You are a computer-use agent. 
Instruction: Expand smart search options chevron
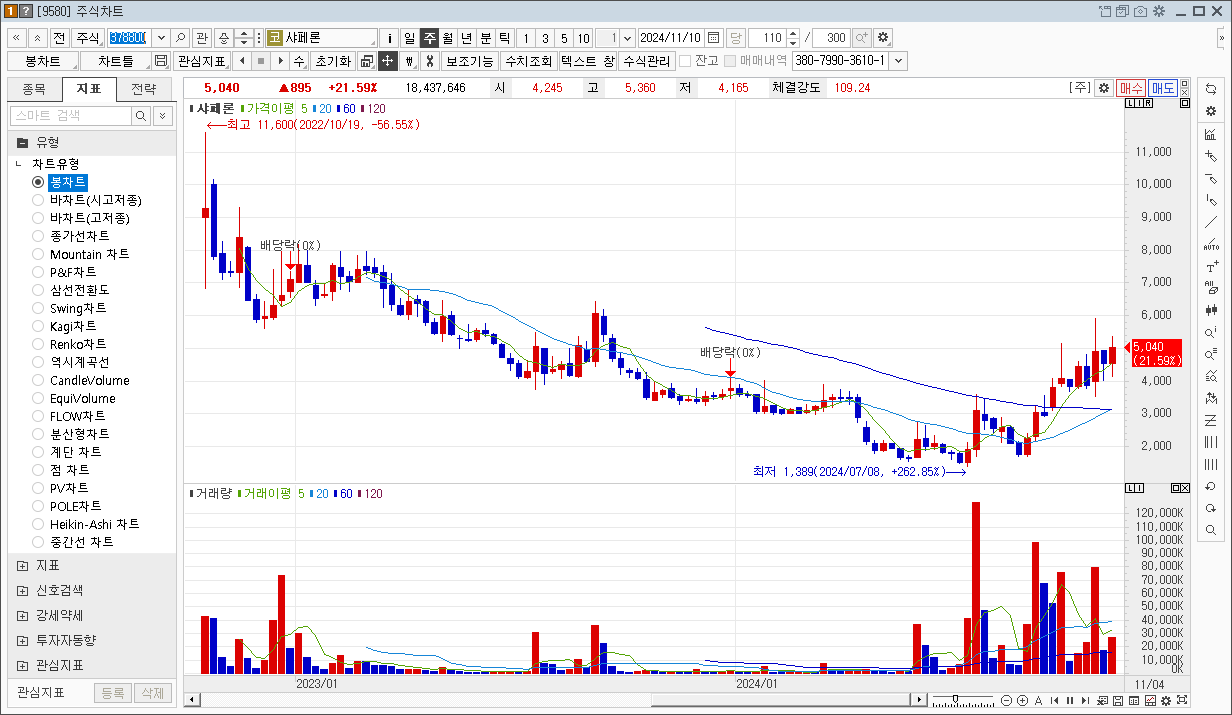pyautogui.click(x=163, y=116)
